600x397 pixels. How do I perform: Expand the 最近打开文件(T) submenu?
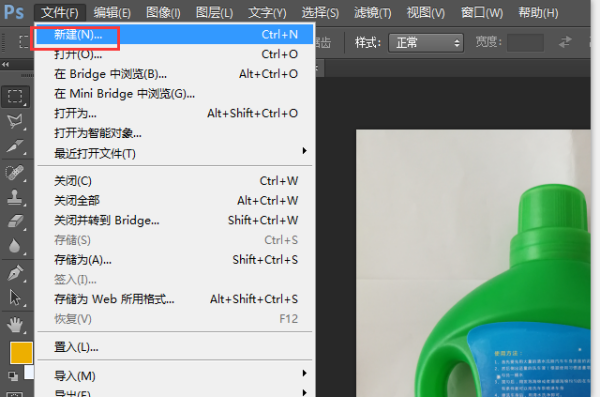(x=174, y=153)
